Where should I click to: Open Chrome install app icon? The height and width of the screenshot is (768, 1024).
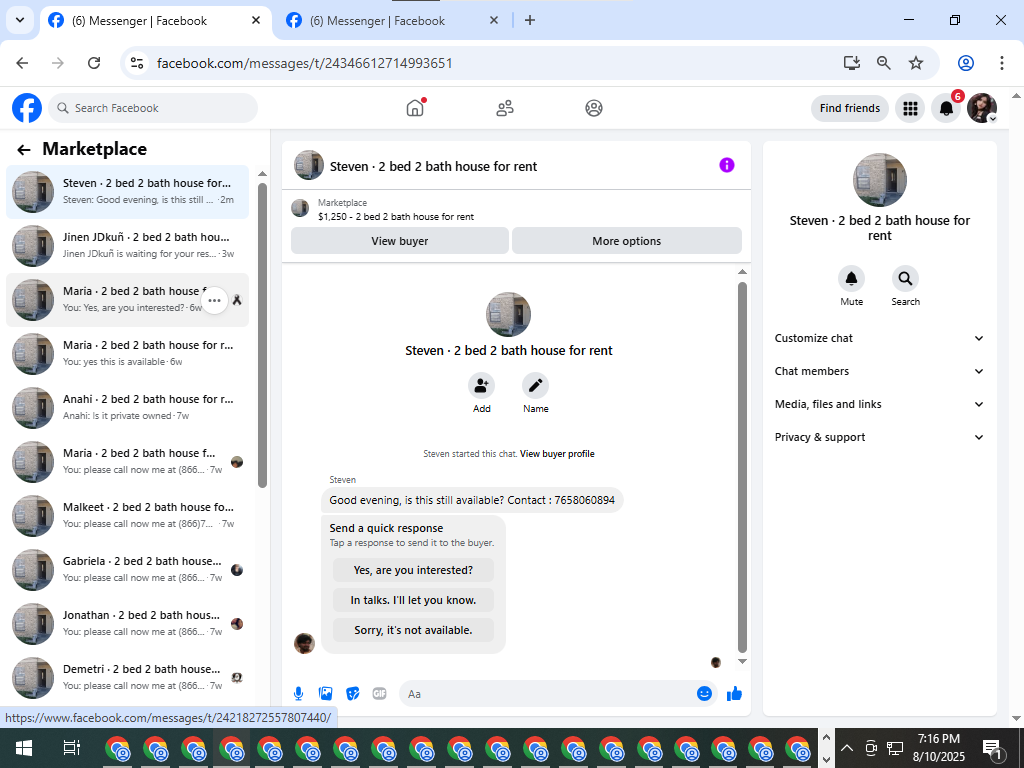(x=851, y=63)
